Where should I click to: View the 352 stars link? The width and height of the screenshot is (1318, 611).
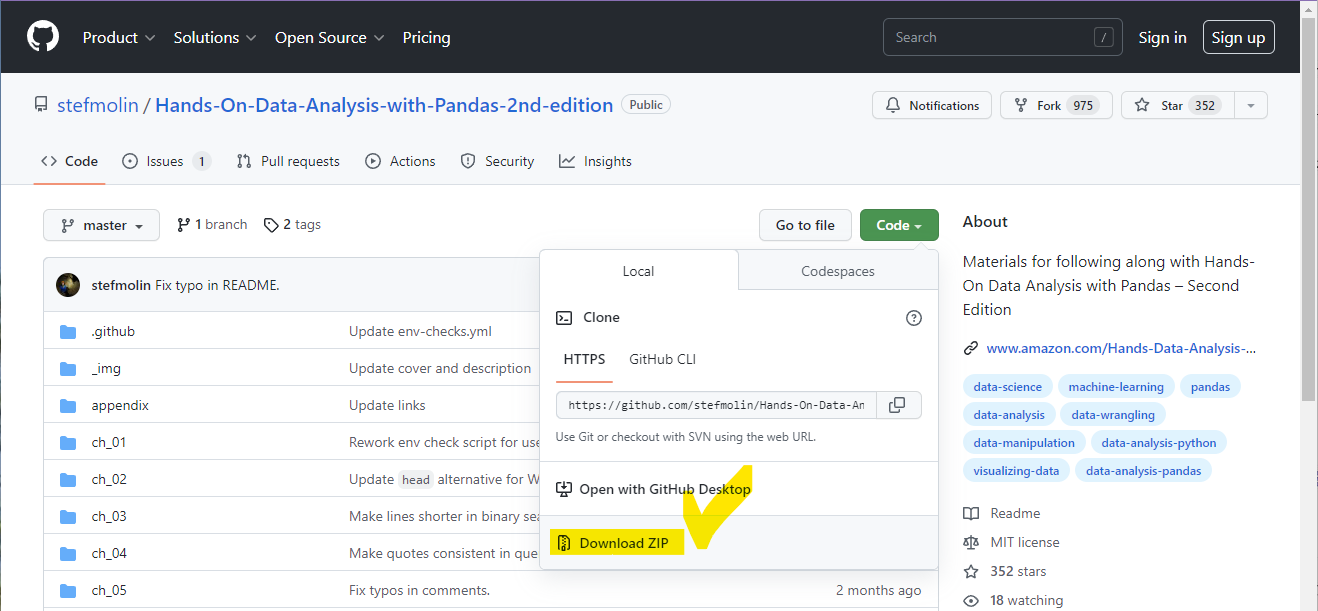(x=1005, y=571)
